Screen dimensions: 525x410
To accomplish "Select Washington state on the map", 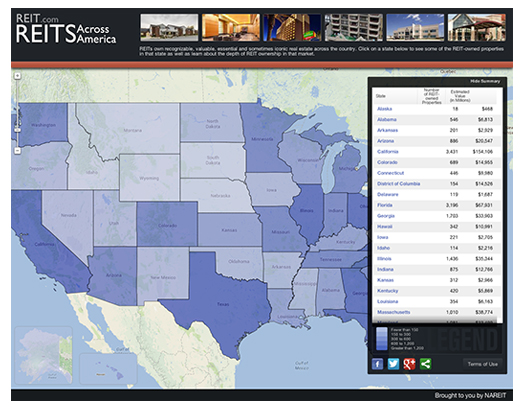I will click(x=44, y=125).
